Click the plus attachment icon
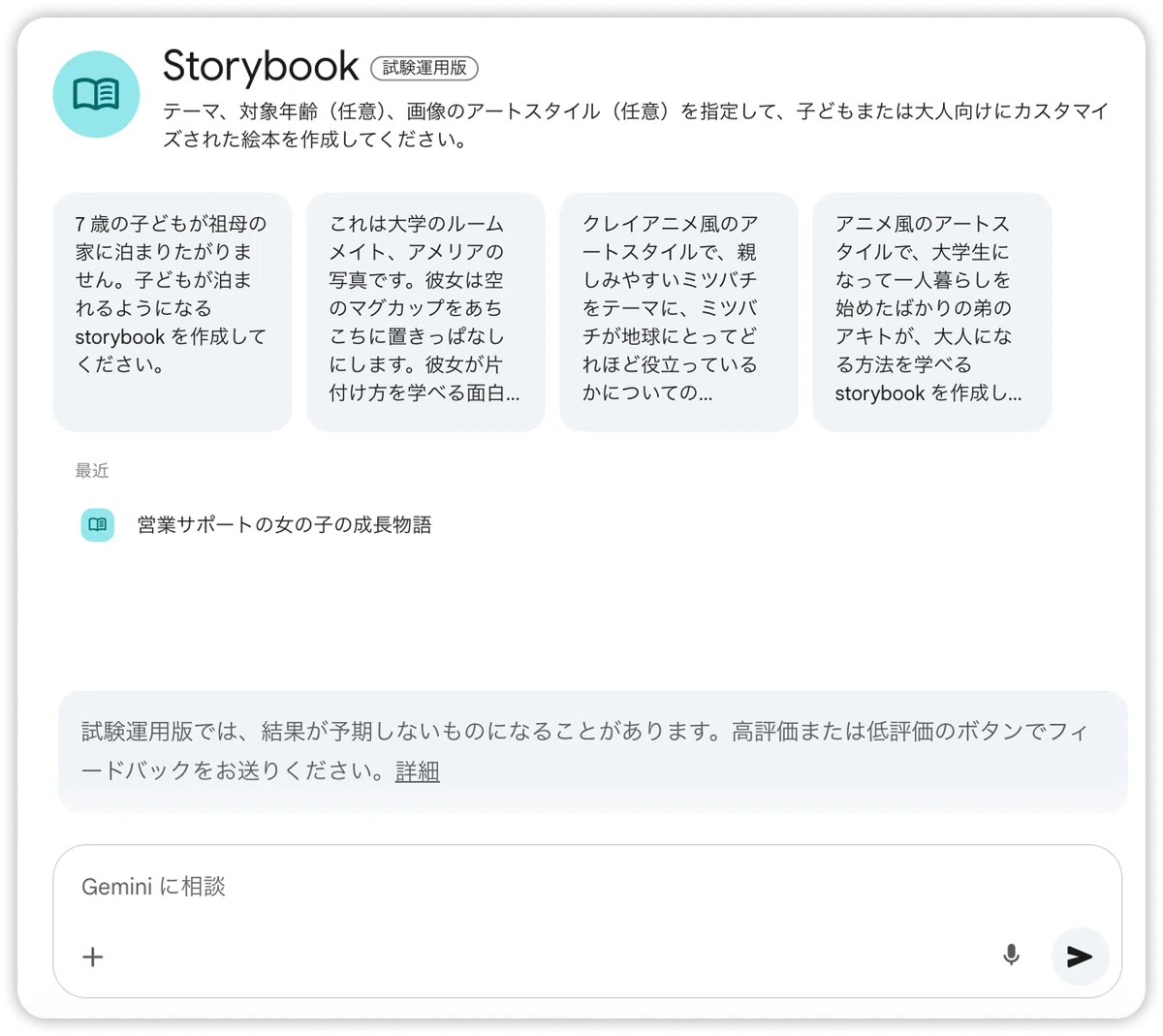 [93, 957]
